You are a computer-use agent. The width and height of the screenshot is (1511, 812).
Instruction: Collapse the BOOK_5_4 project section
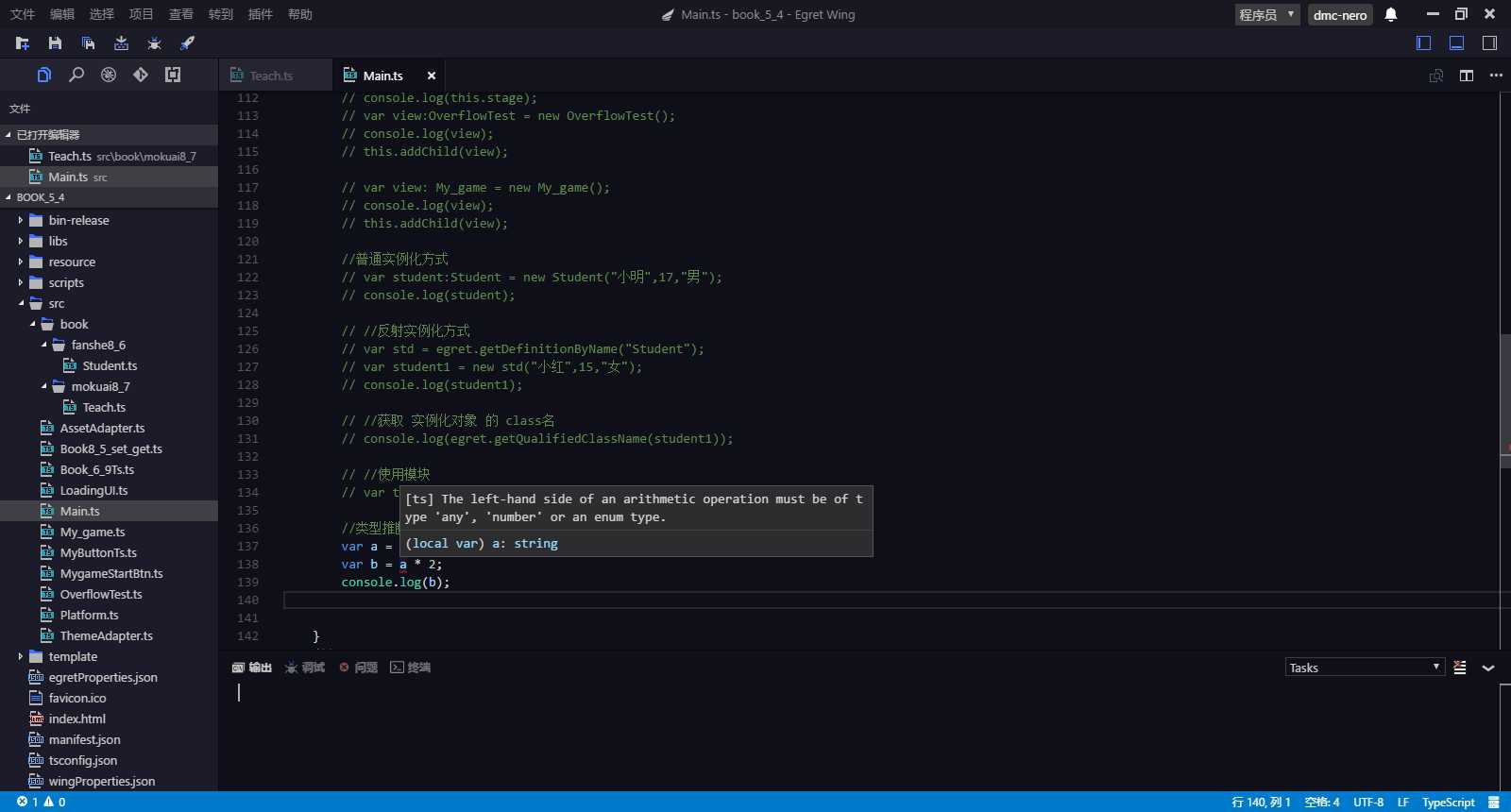109,197
